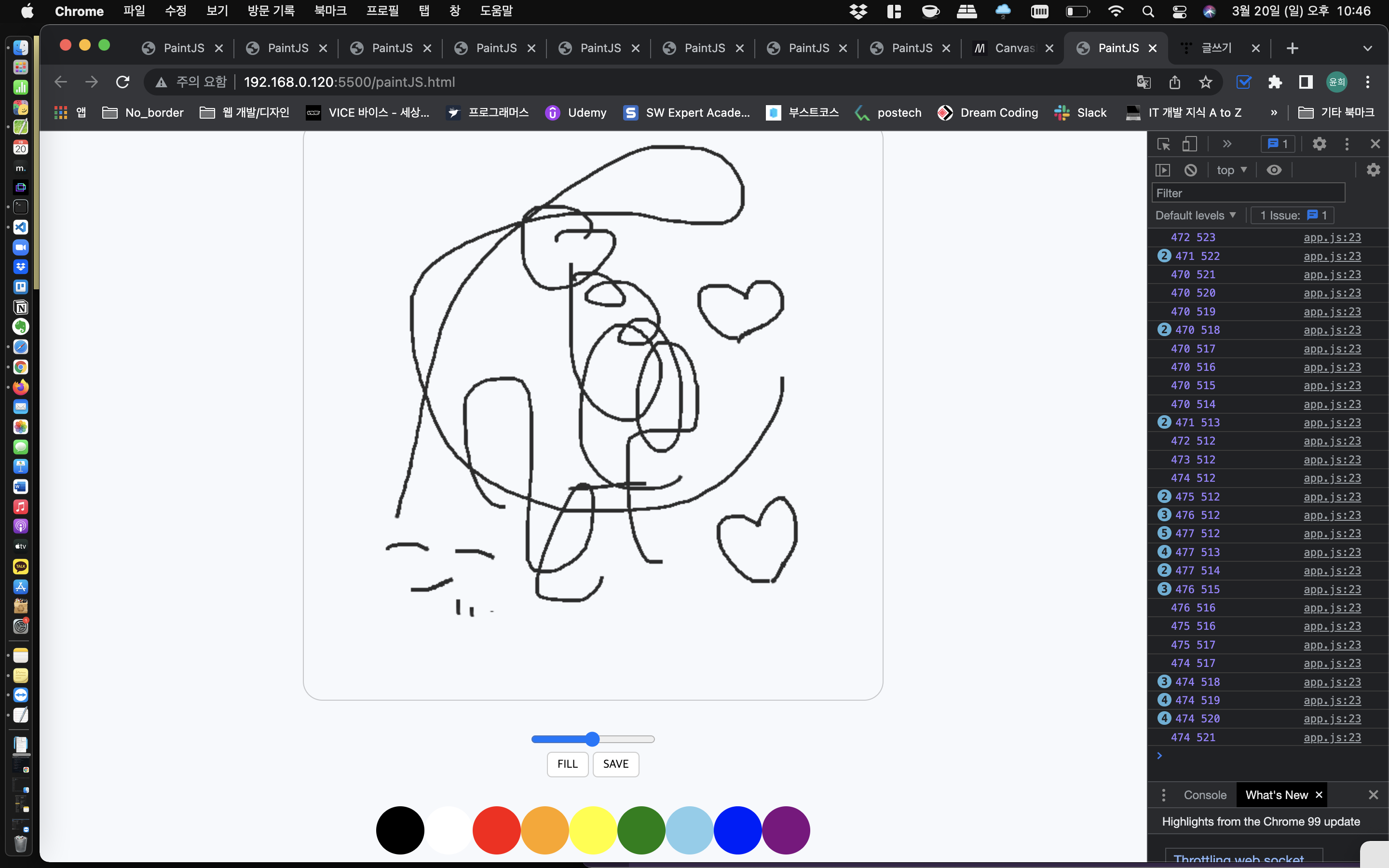Open DevTools settings gear icon
This screenshot has height=868, width=1389.
pyautogui.click(x=1319, y=144)
